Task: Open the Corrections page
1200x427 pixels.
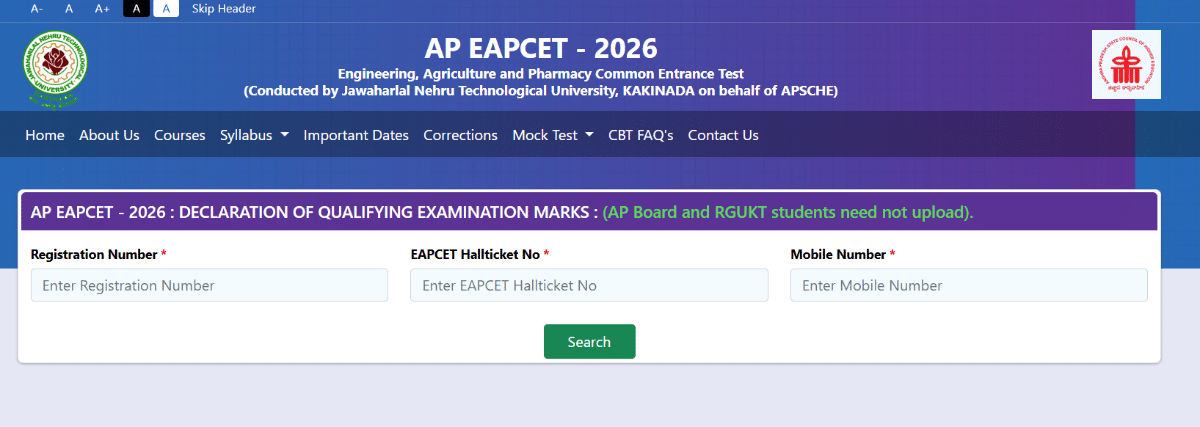Action: (x=460, y=135)
